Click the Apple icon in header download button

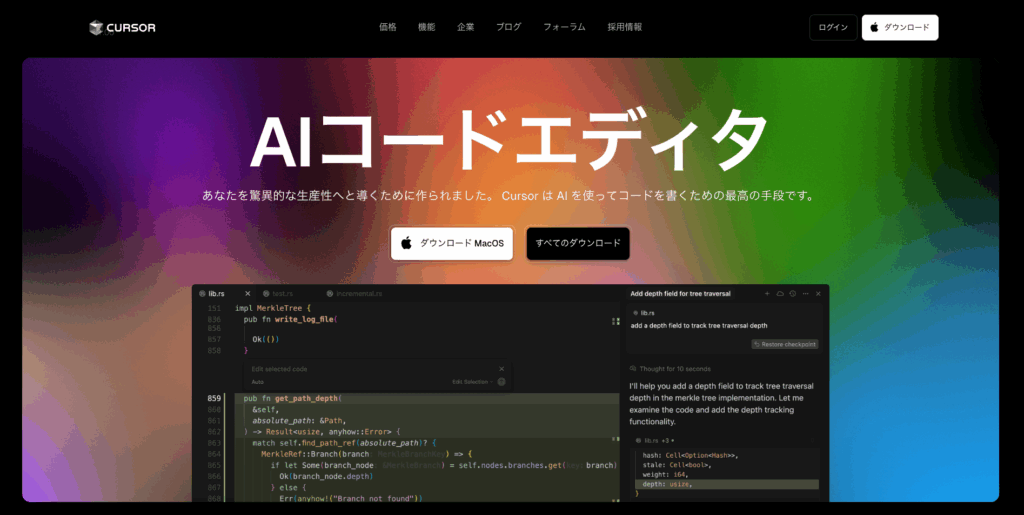874,27
